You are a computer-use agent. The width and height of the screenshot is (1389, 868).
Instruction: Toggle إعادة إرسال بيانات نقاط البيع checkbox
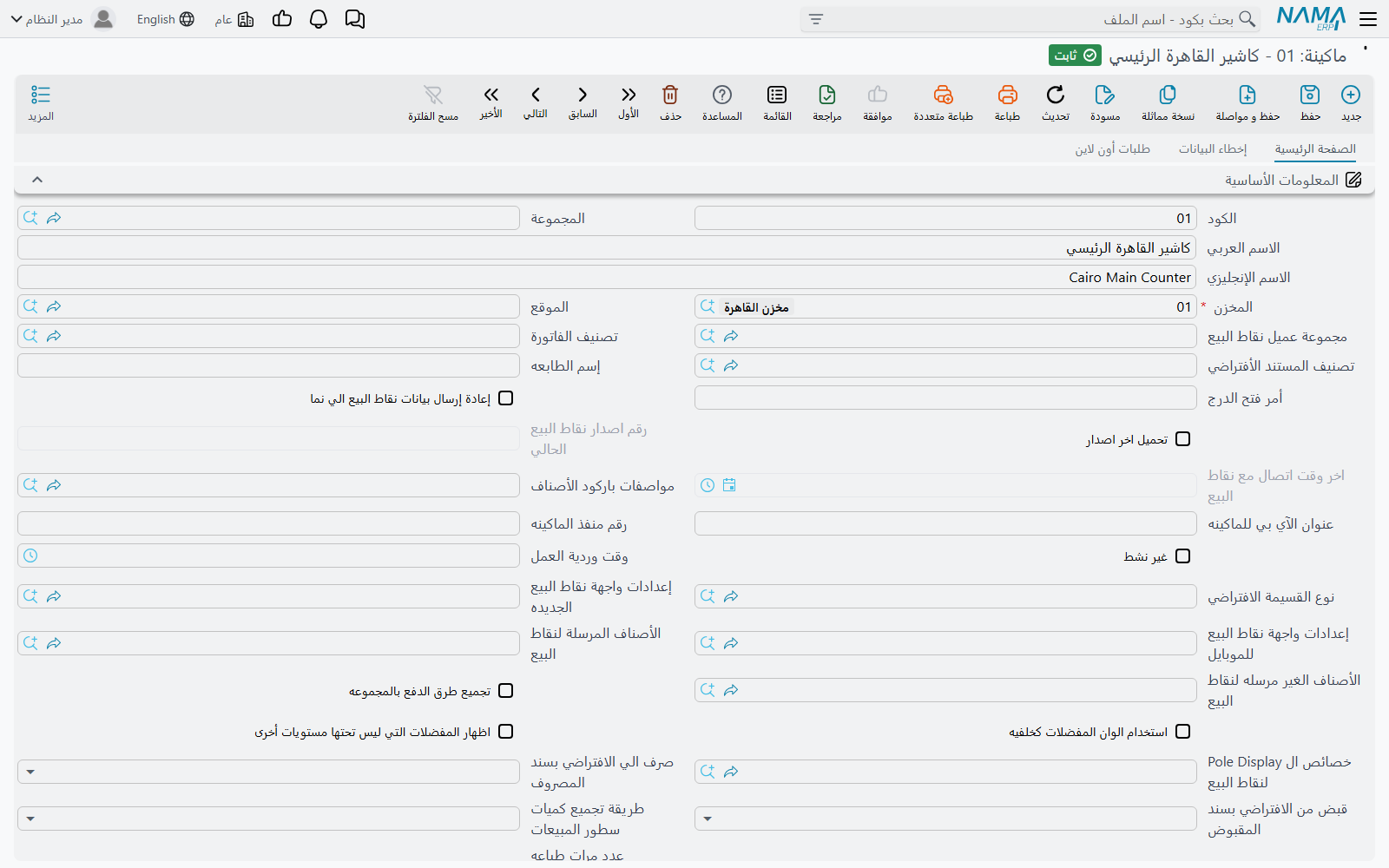(506, 398)
